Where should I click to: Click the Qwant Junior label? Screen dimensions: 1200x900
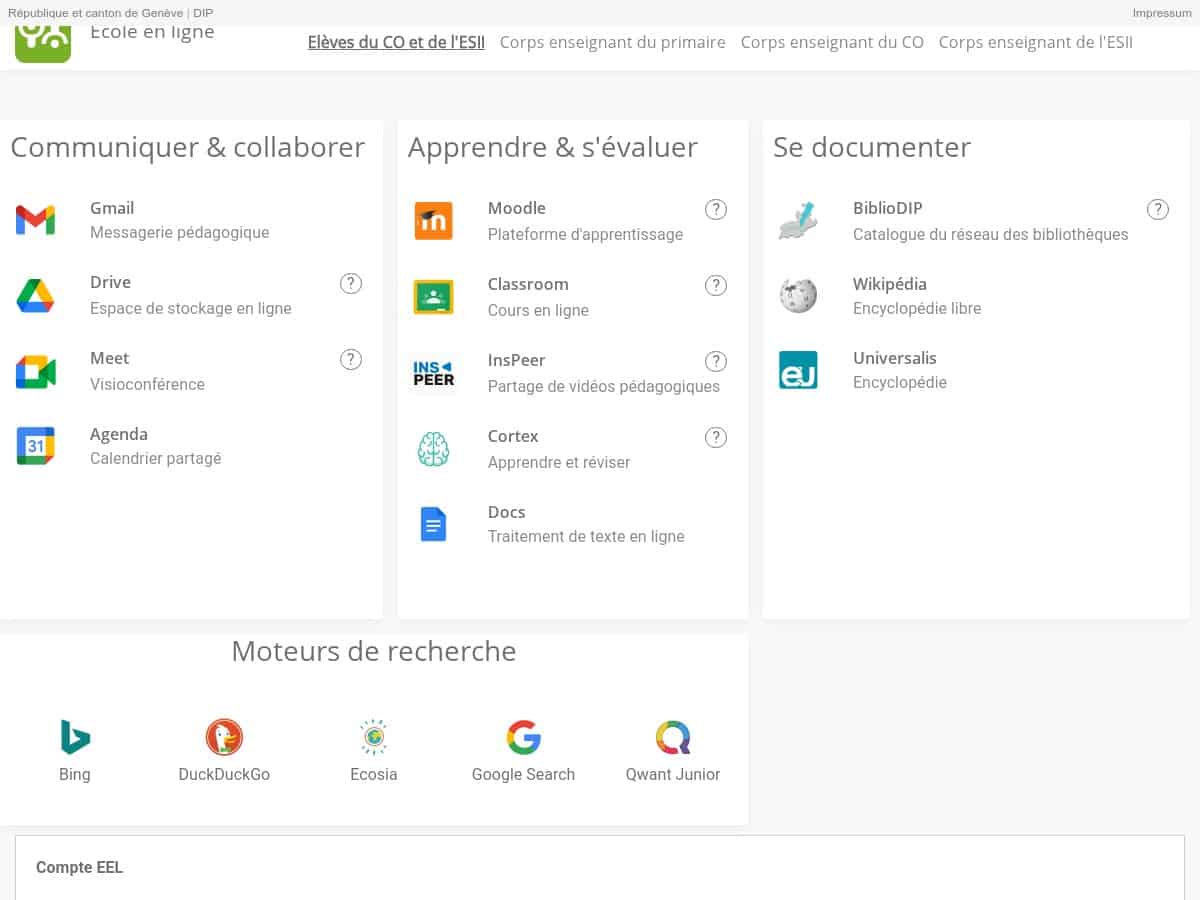(673, 774)
